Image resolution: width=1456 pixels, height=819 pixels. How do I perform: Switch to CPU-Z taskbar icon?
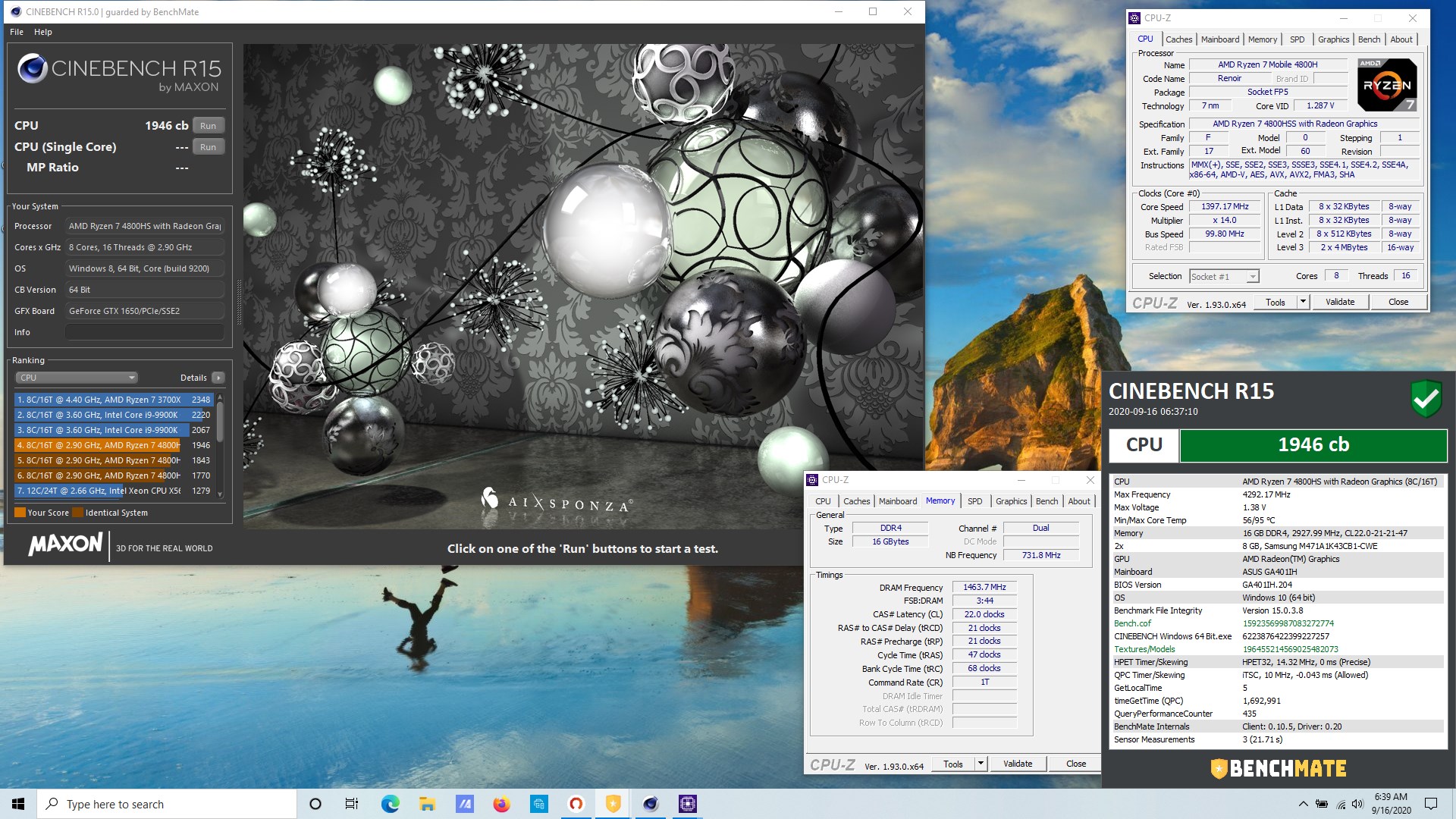(x=688, y=804)
